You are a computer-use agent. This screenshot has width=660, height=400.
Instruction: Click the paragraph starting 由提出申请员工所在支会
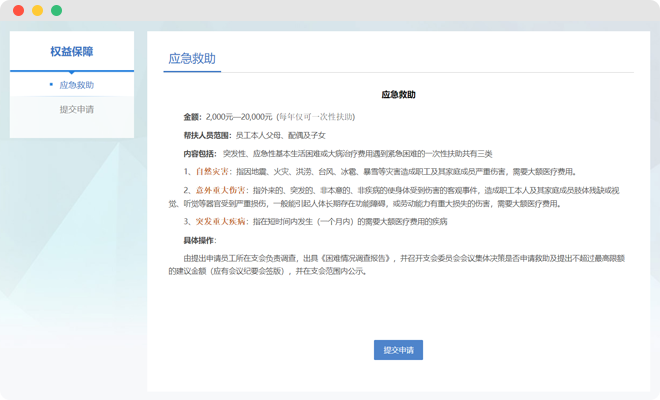tap(397, 265)
